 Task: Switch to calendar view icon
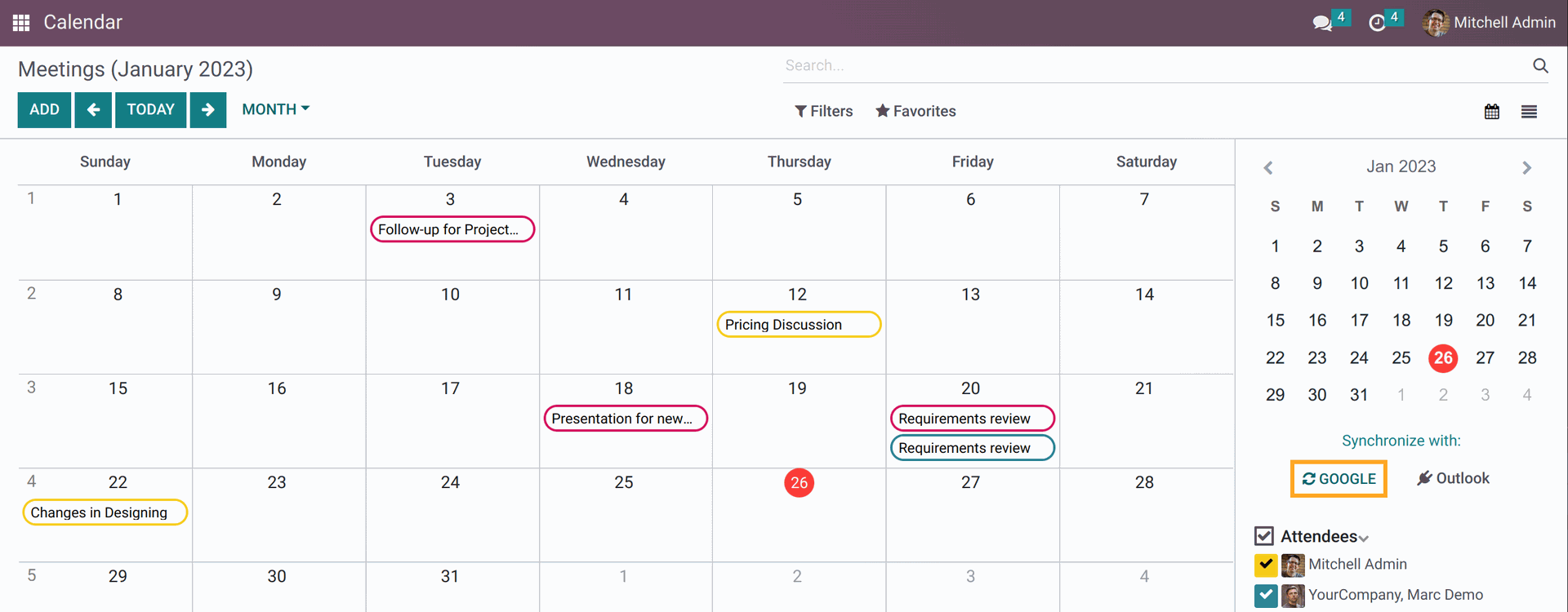tap(1492, 112)
